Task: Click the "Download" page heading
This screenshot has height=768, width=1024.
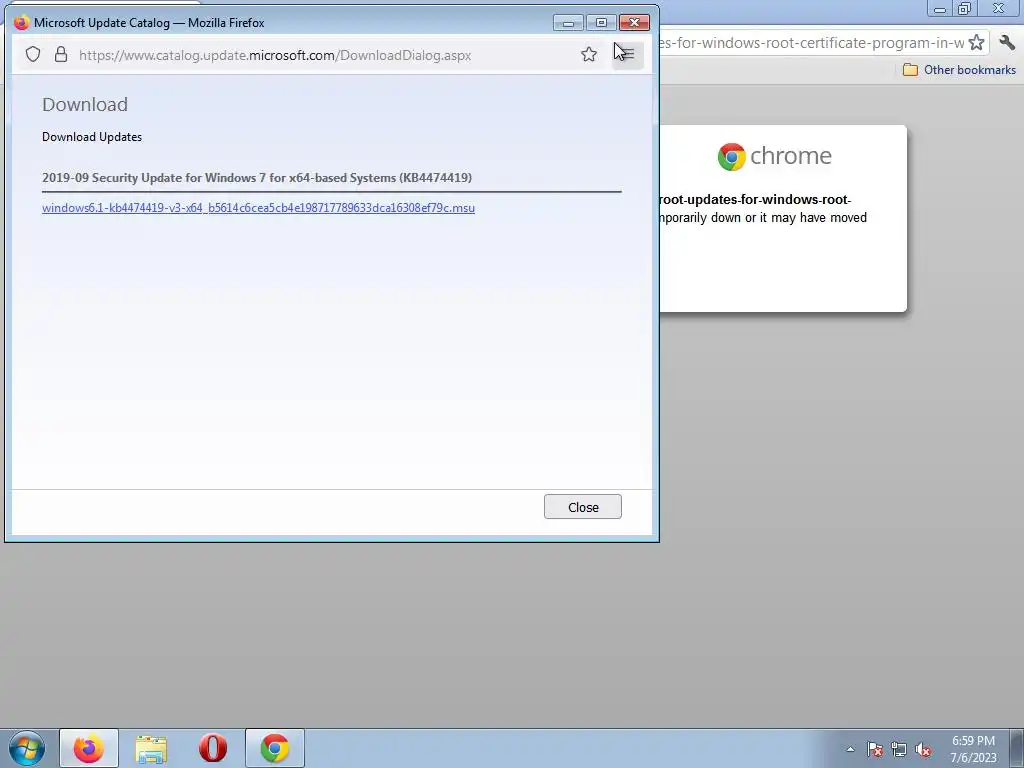Action: pyautogui.click(x=85, y=104)
